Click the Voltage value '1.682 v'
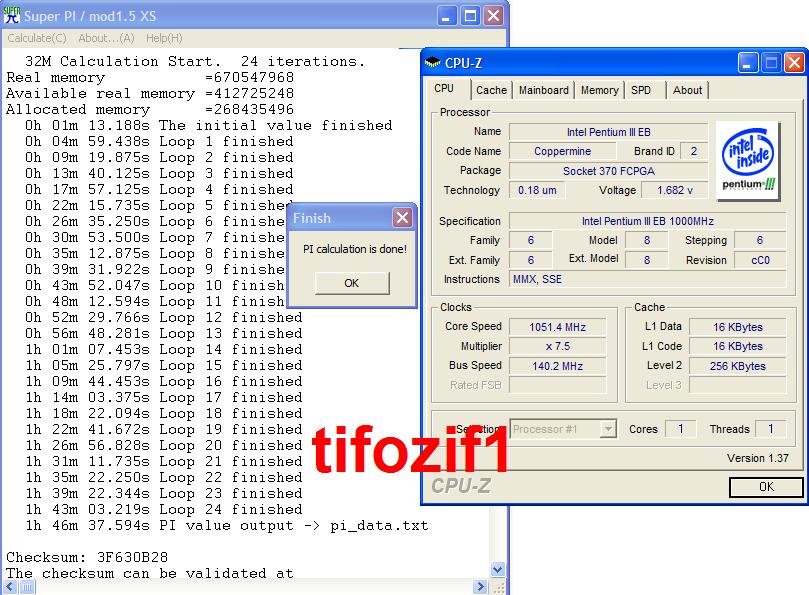Image resolution: width=809 pixels, height=595 pixels. tap(674, 190)
